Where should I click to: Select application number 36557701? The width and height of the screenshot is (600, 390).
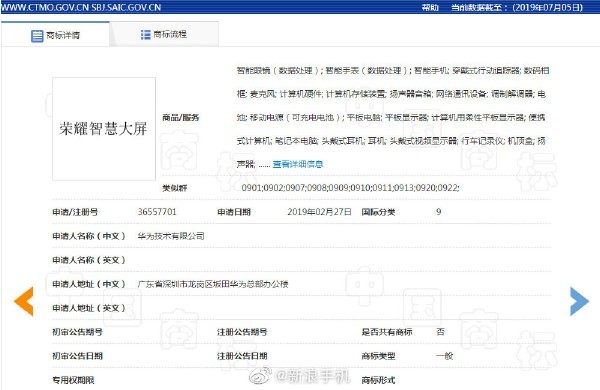157,212
